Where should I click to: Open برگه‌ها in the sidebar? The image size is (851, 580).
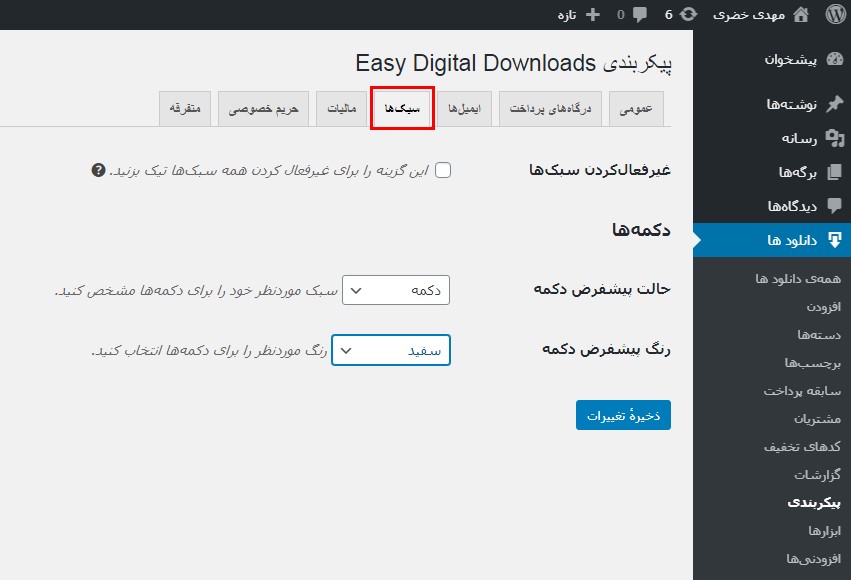(x=798, y=173)
